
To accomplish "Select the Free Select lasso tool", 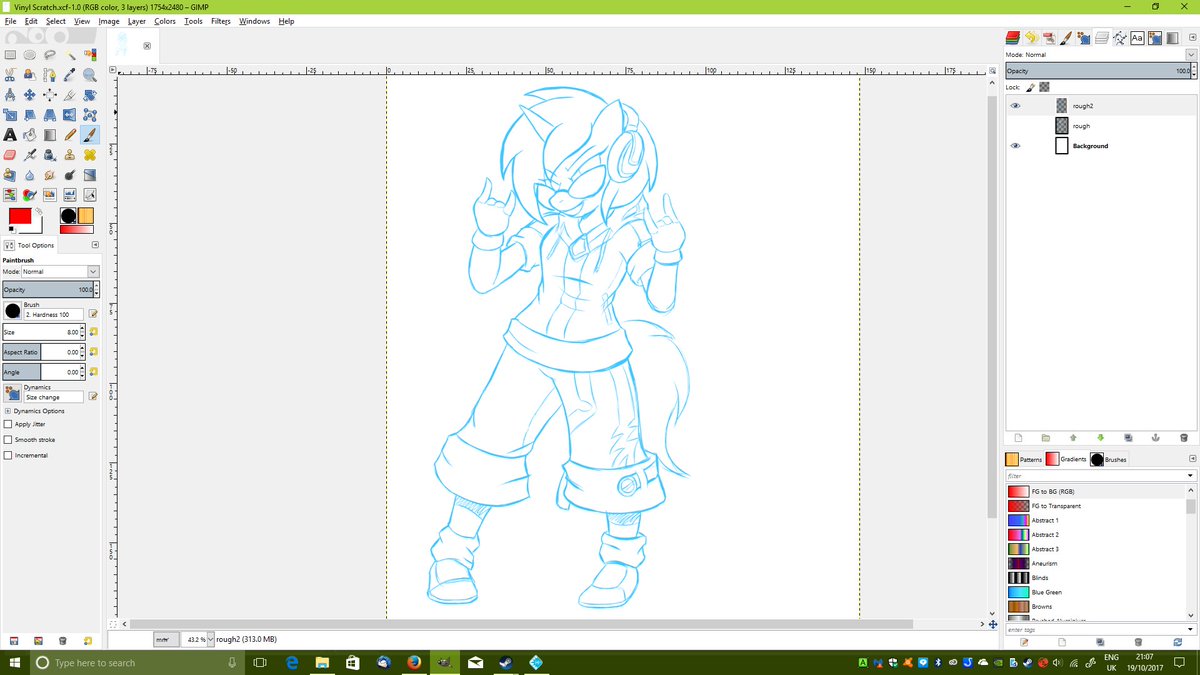I will coord(50,55).
